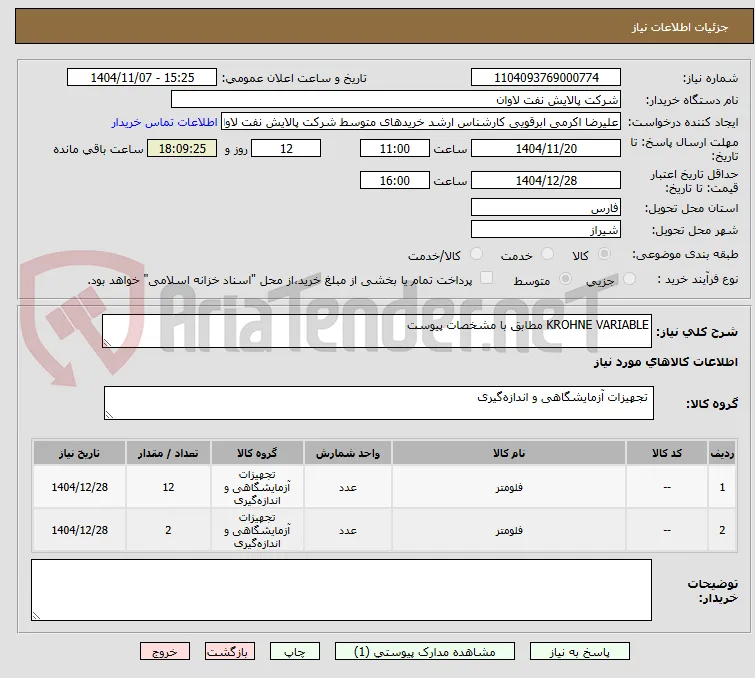Viewport: 755px width, 678px height.
Task: Click the resize grip of description box
Action: [107, 342]
